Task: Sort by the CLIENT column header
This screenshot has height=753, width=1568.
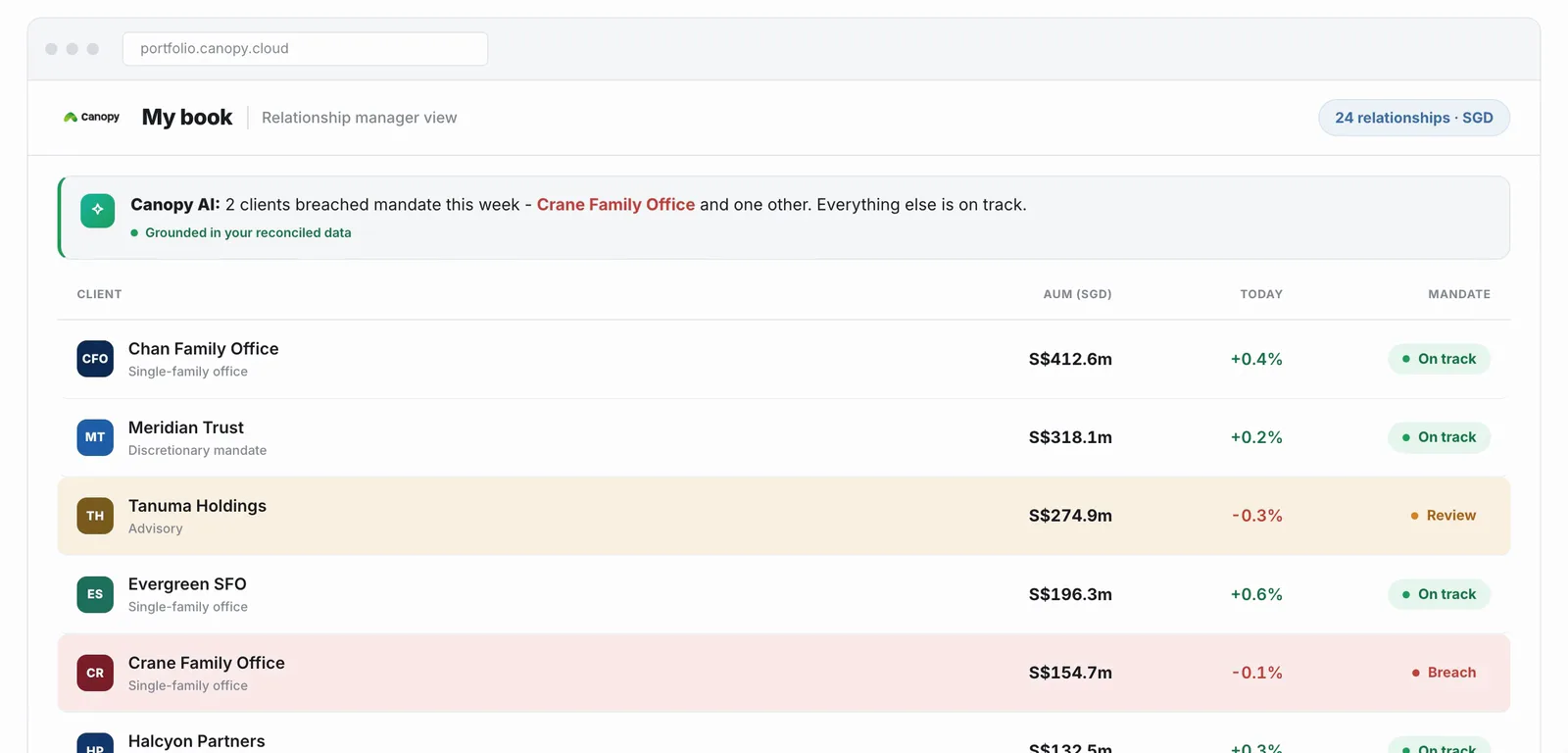Action: [100, 294]
